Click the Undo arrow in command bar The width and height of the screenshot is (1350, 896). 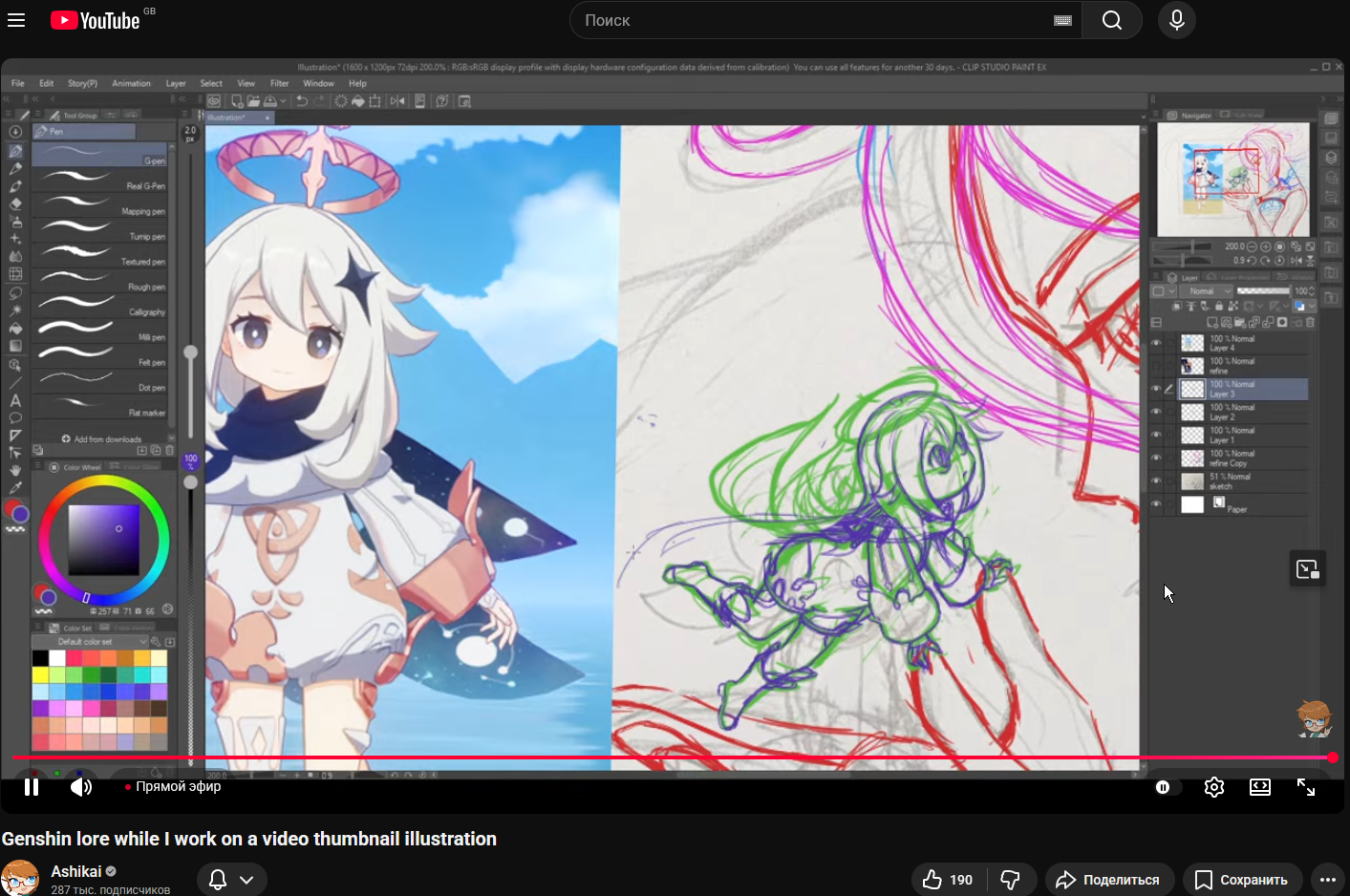[x=302, y=101]
